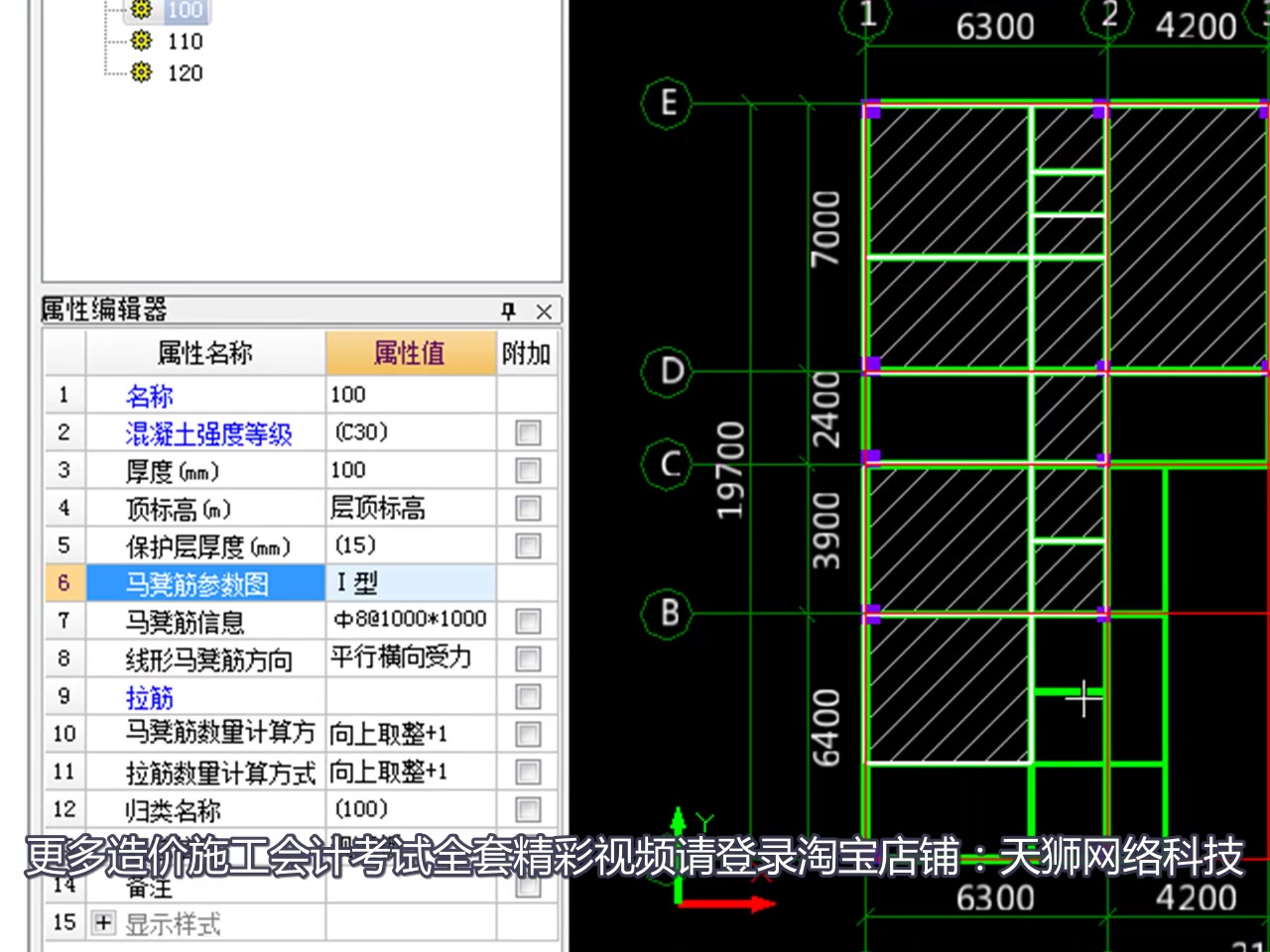This screenshot has height=952, width=1270.
Task: Check the 附加 box for 马凳筋信息
Action: point(526,620)
